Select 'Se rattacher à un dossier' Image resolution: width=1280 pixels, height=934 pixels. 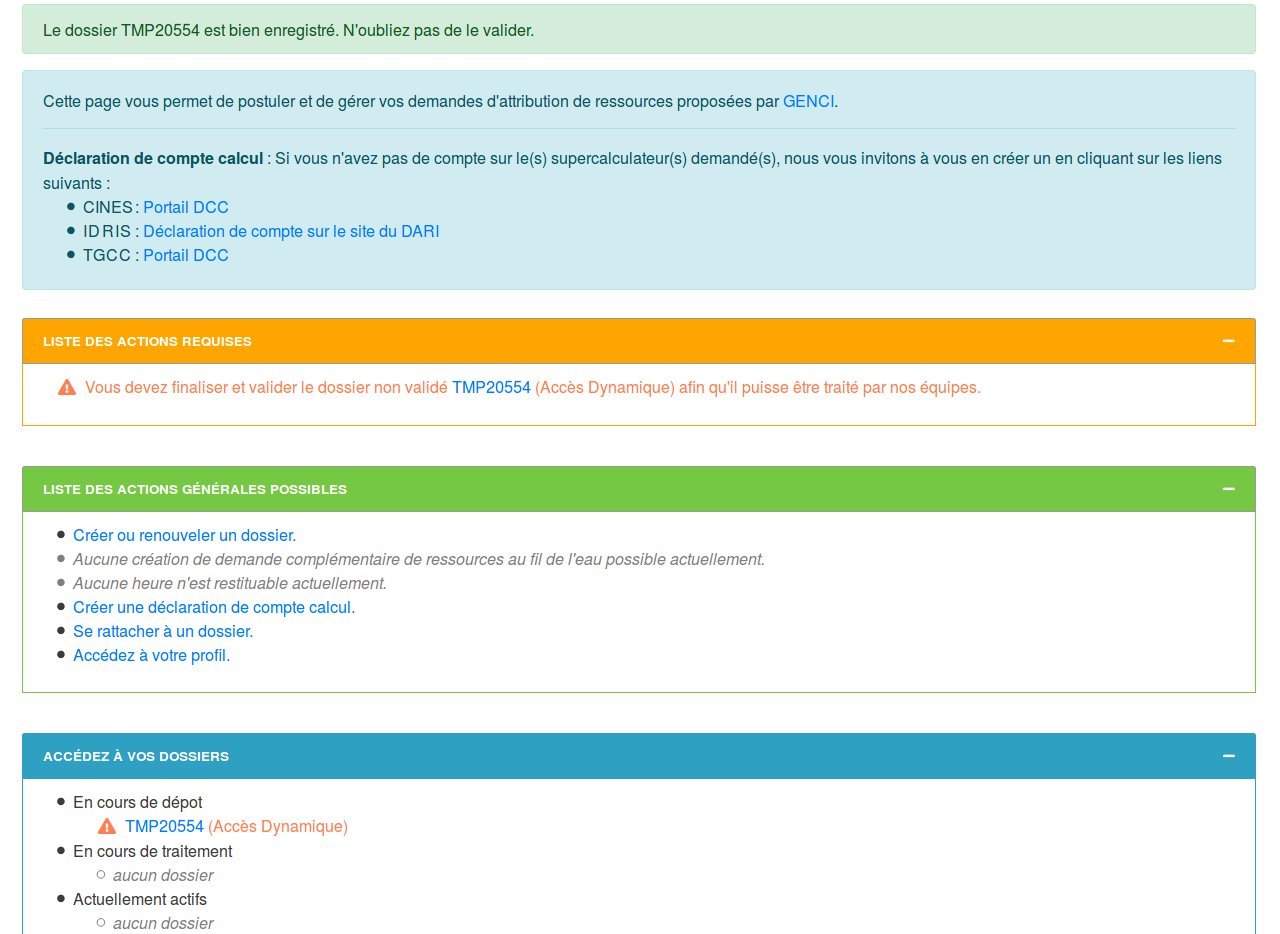(163, 631)
